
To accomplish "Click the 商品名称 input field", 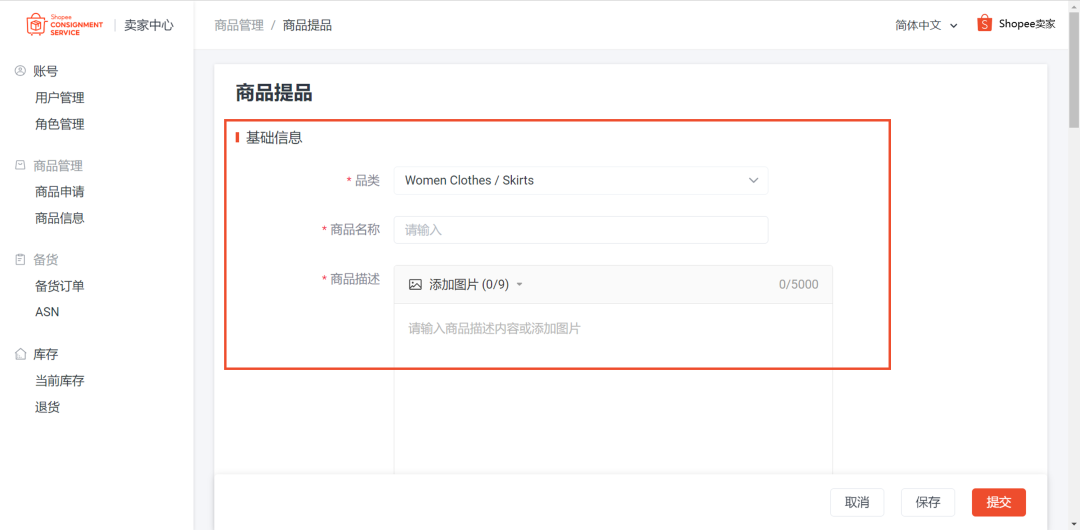I will coord(580,230).
